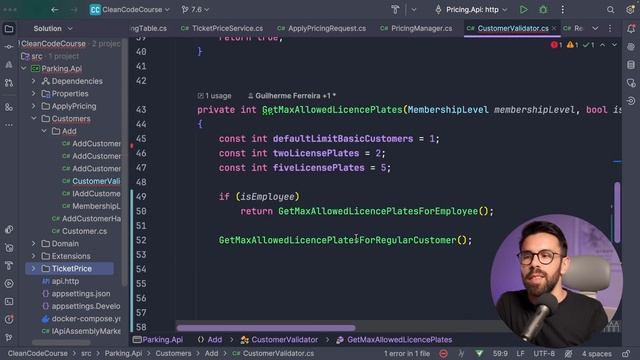Viewport: 640px width, 360px height.
Task: Click the error count indicator in editor
Action: pyautogui.click(x=556, y=45)
